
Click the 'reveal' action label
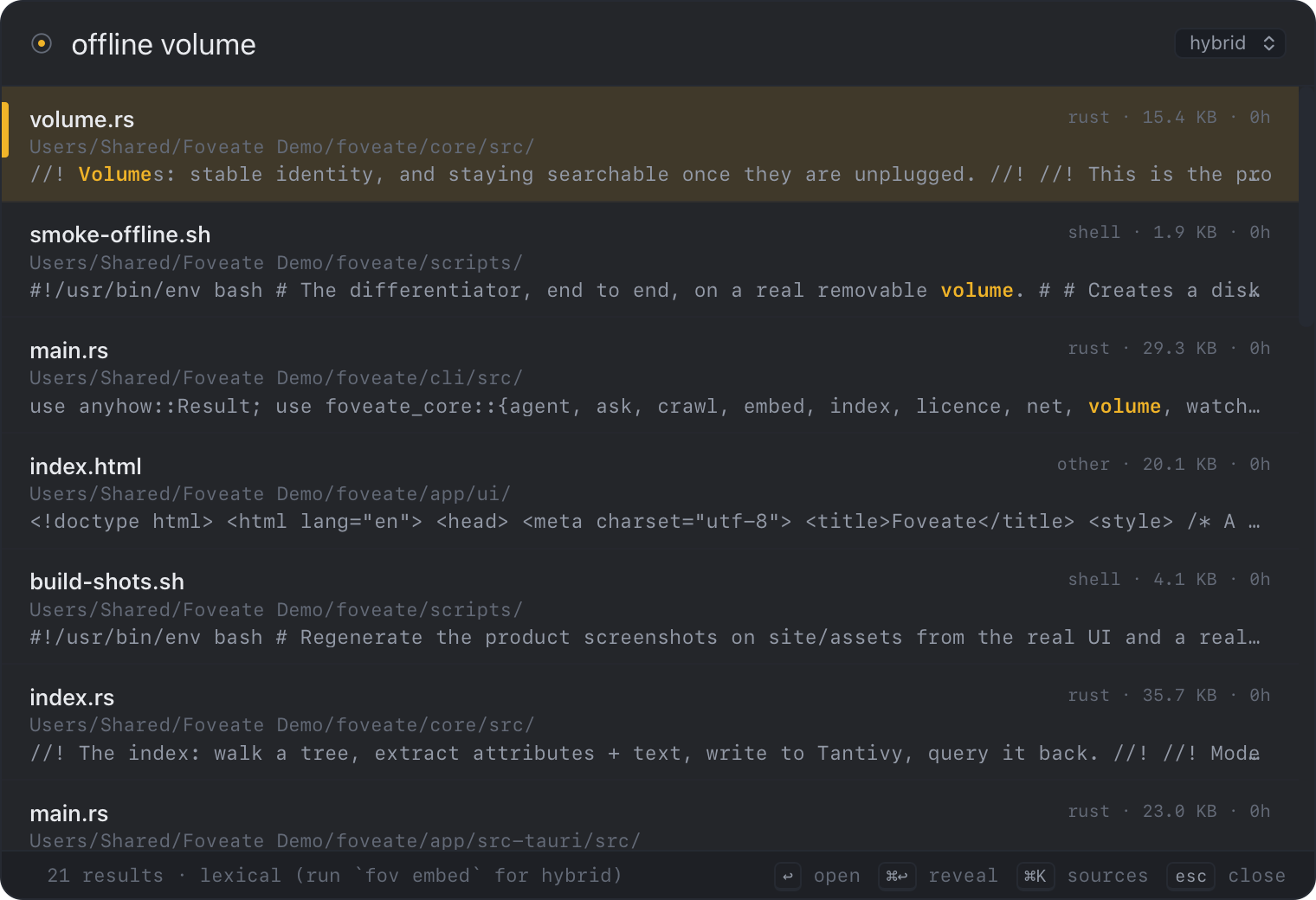[x=963, y=876]
